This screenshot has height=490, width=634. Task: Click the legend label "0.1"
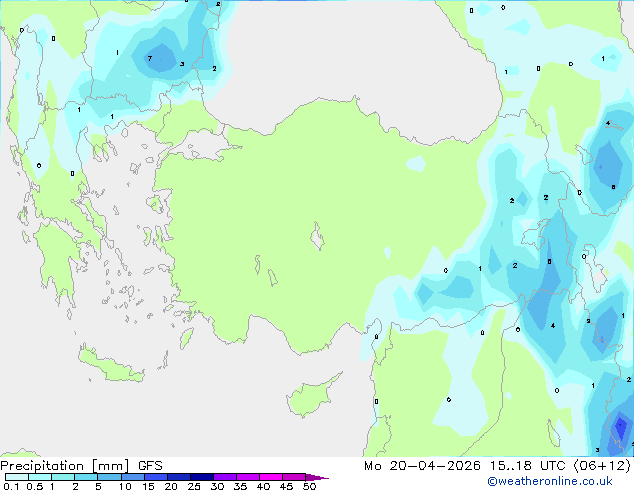click(x=11, y=486)
